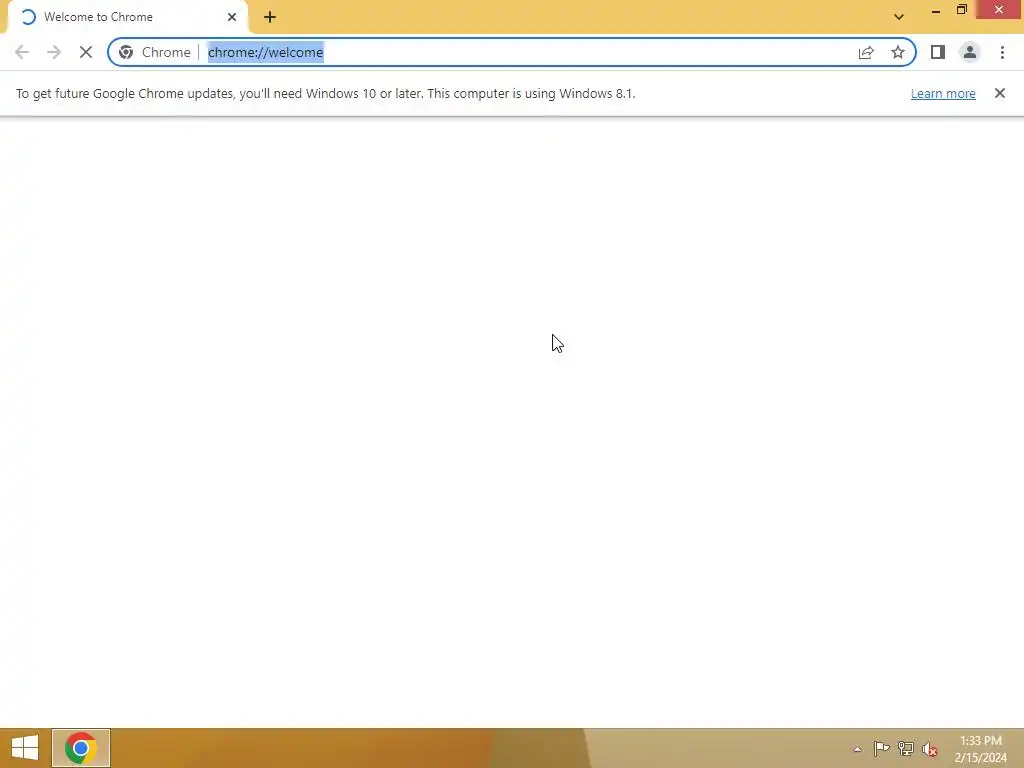The height and width of the screenshot is (768, 1024).
Task: Minimize the Chrome window
Action: coord(936,10)
